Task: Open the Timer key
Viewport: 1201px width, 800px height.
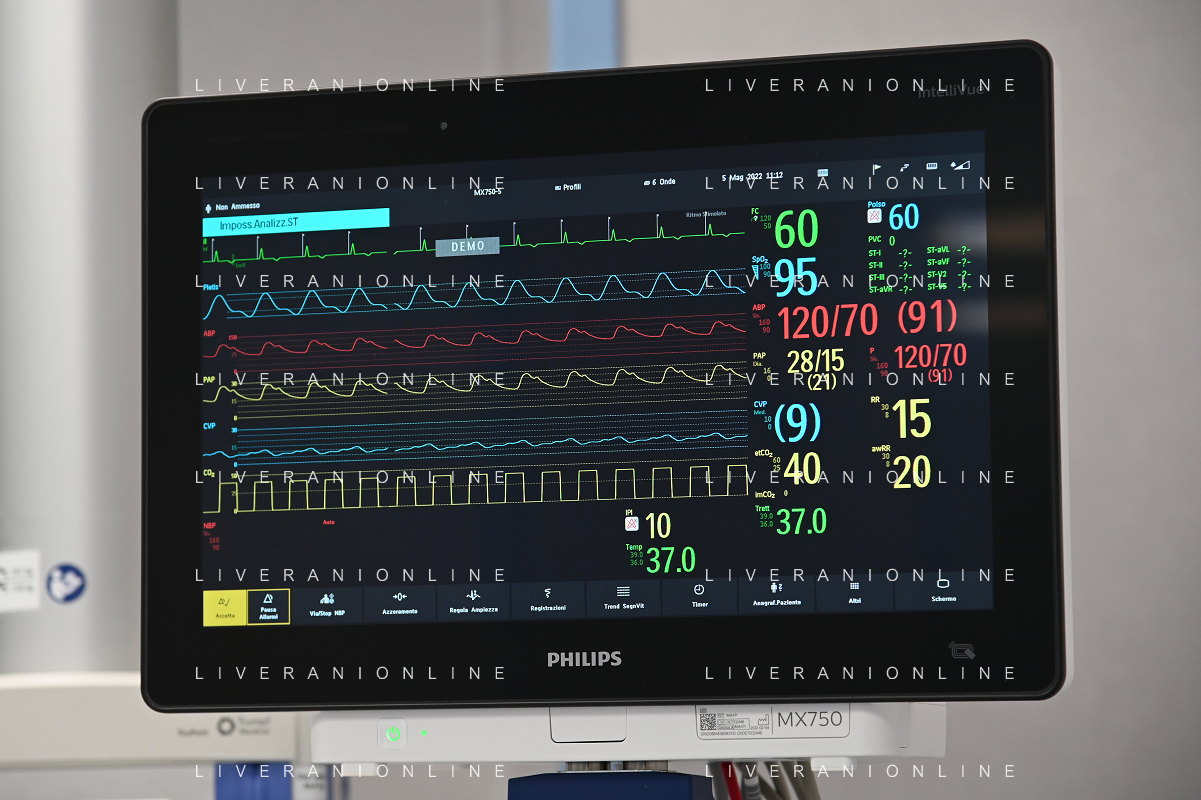Action: pos(699,597)
